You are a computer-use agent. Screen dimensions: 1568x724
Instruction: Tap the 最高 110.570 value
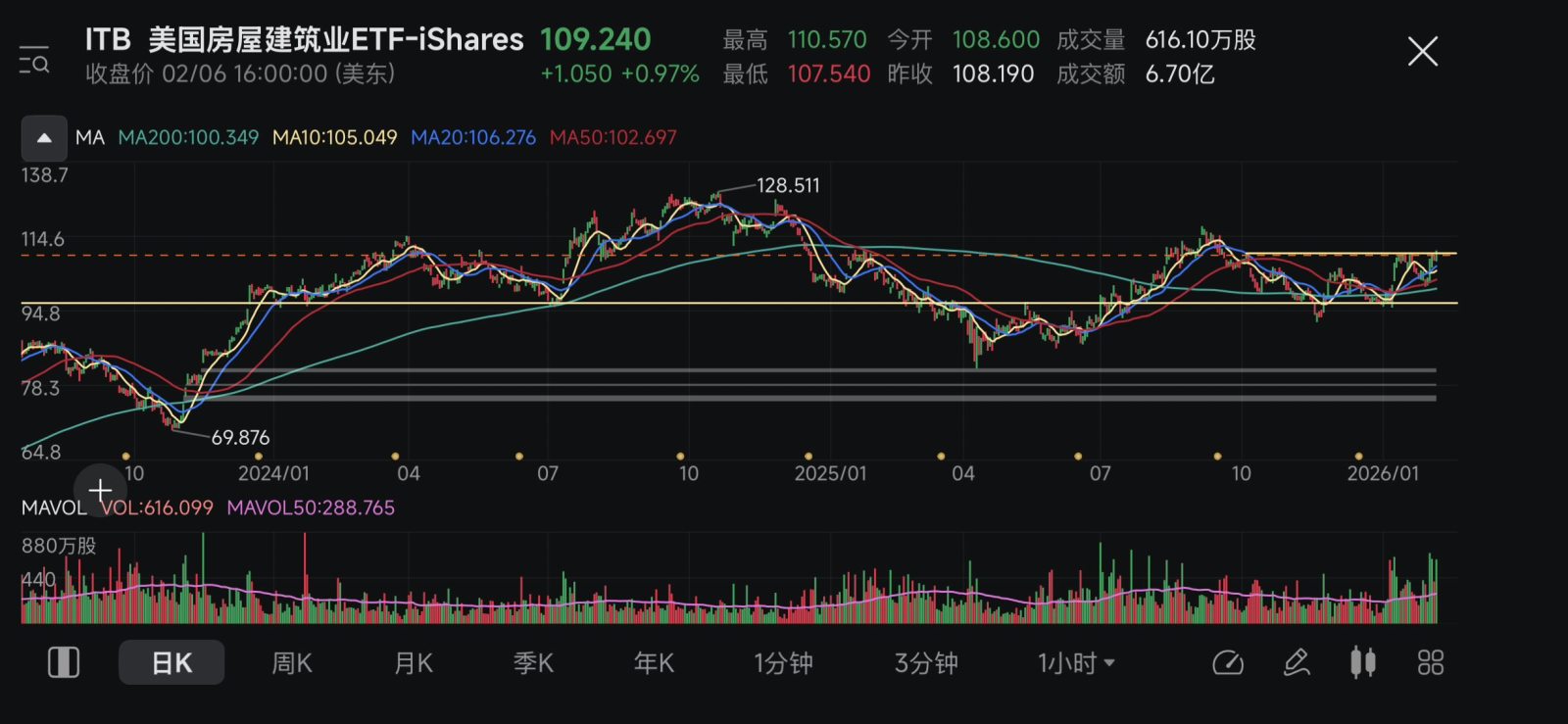(x=827, y=39)
